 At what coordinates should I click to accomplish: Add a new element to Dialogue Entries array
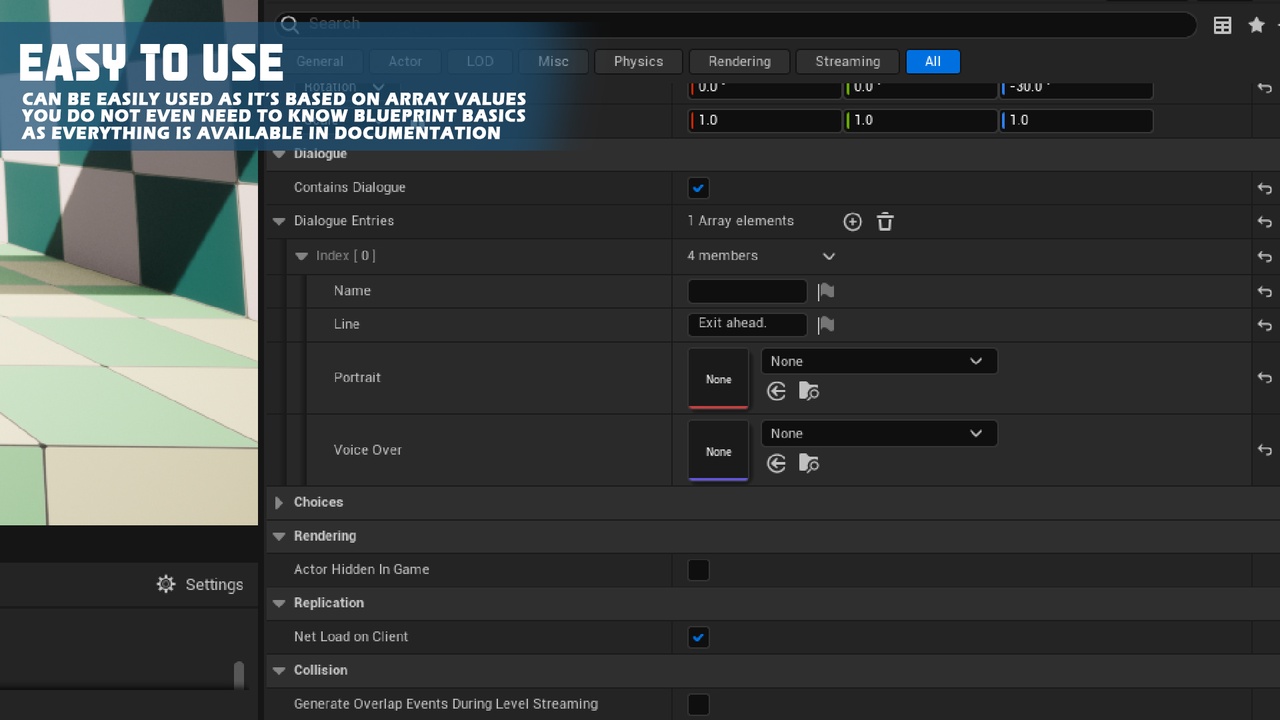[852, 221]
